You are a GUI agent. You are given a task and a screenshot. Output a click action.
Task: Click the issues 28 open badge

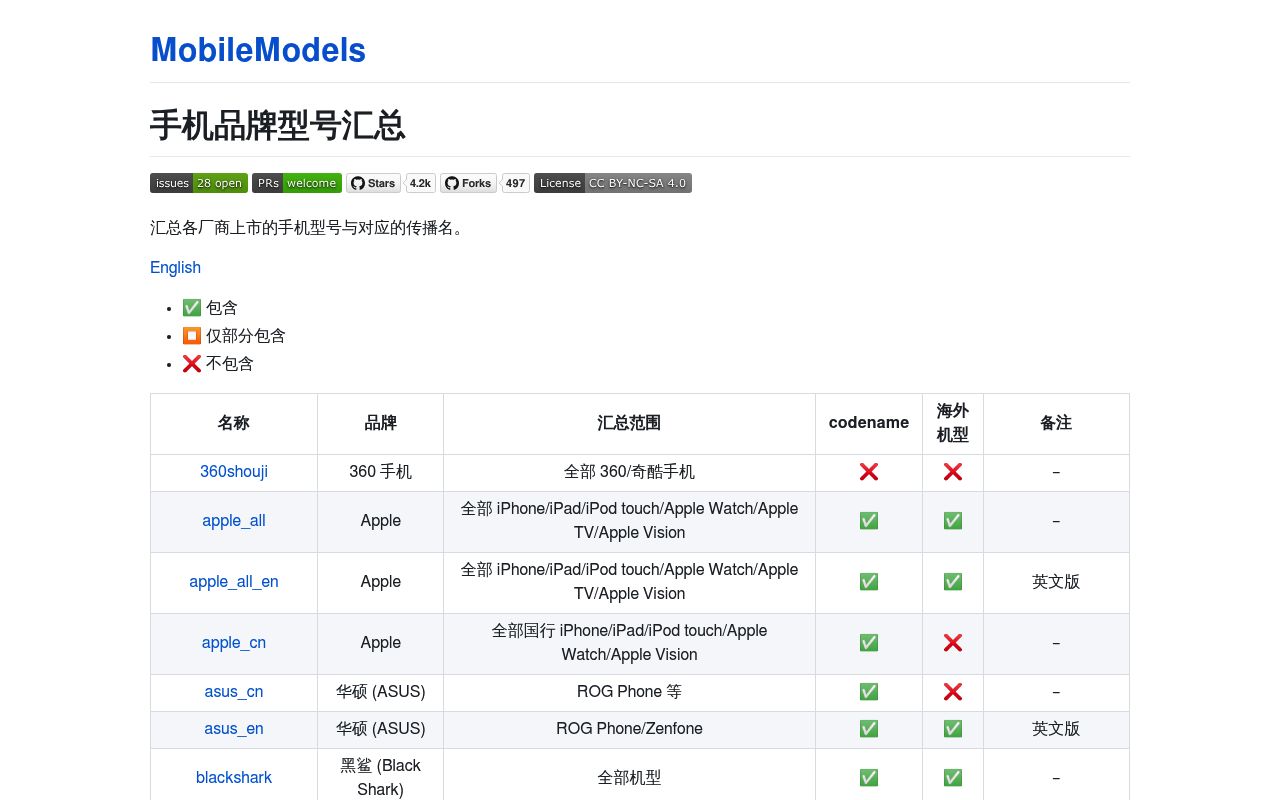[199, 183]
